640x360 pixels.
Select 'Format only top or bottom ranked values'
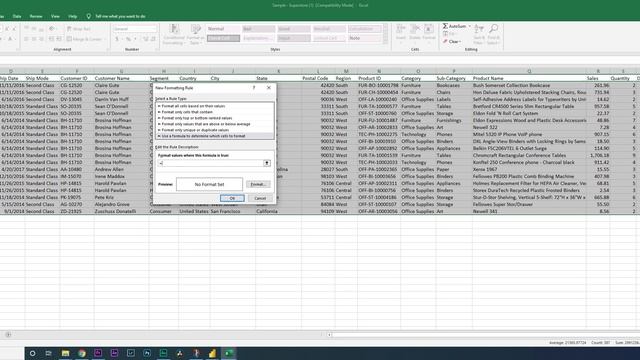215,118
